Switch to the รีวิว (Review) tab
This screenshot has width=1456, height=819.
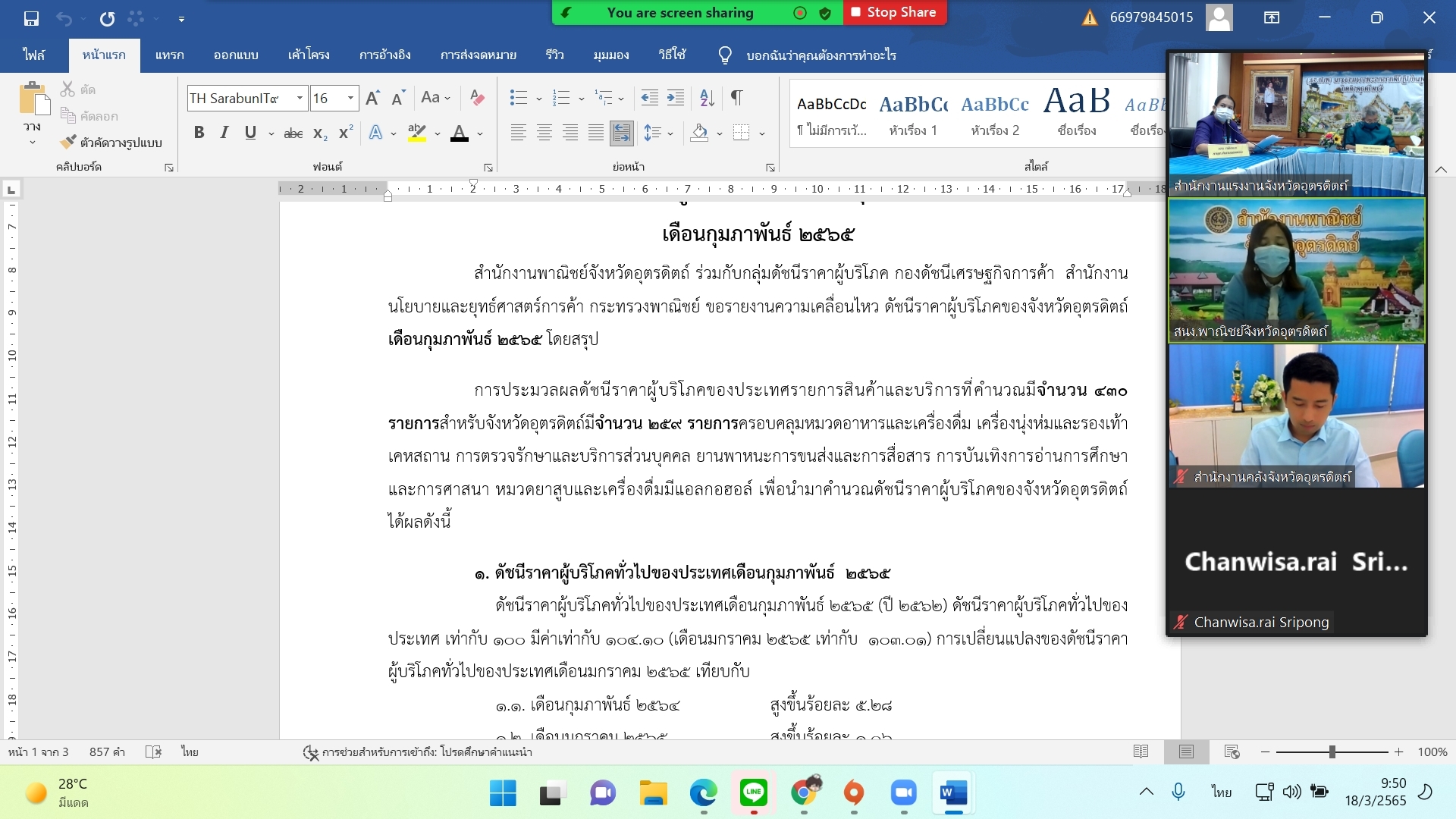(x=554, y=55)
